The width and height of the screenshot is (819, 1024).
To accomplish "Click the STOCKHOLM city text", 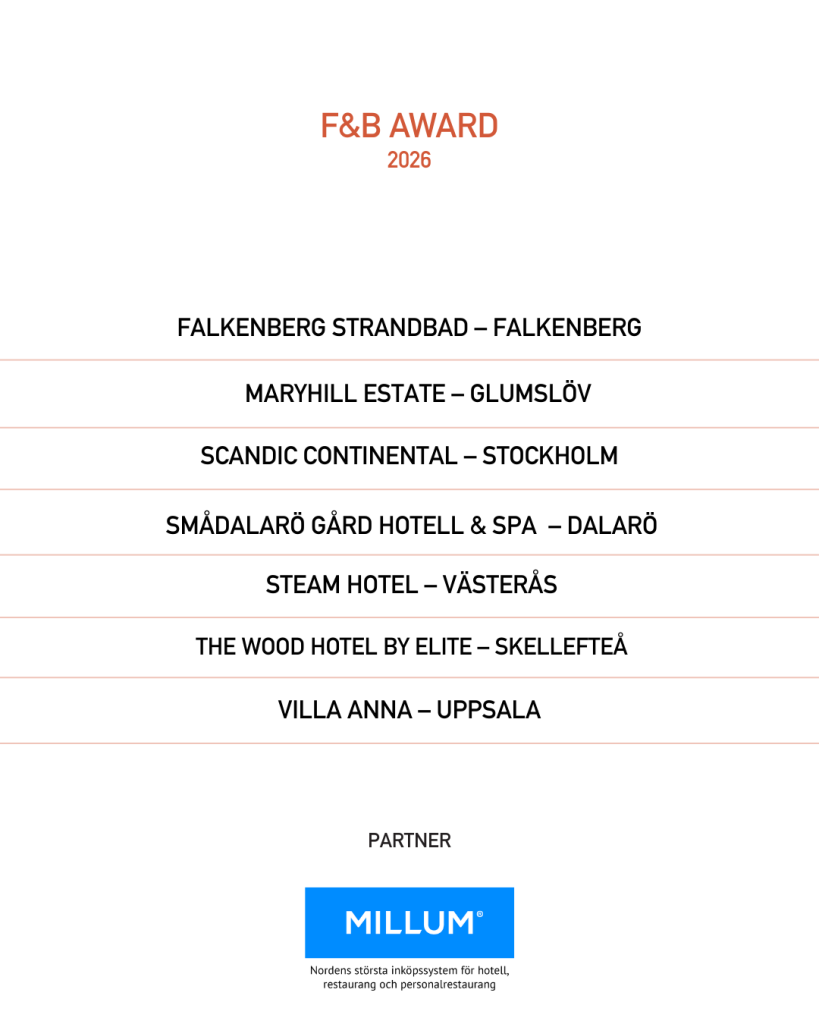I will pos(550,456).
